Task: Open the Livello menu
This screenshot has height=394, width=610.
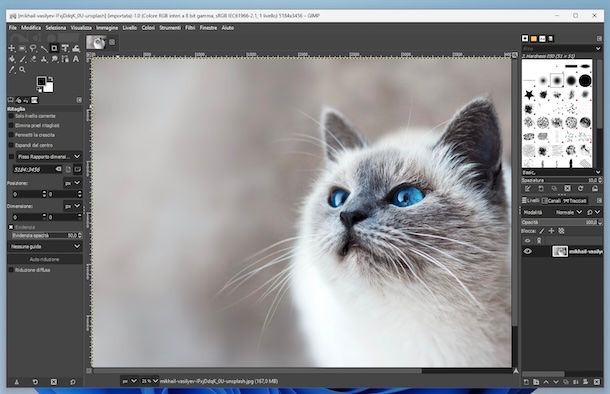Action: tap(130, 28)
